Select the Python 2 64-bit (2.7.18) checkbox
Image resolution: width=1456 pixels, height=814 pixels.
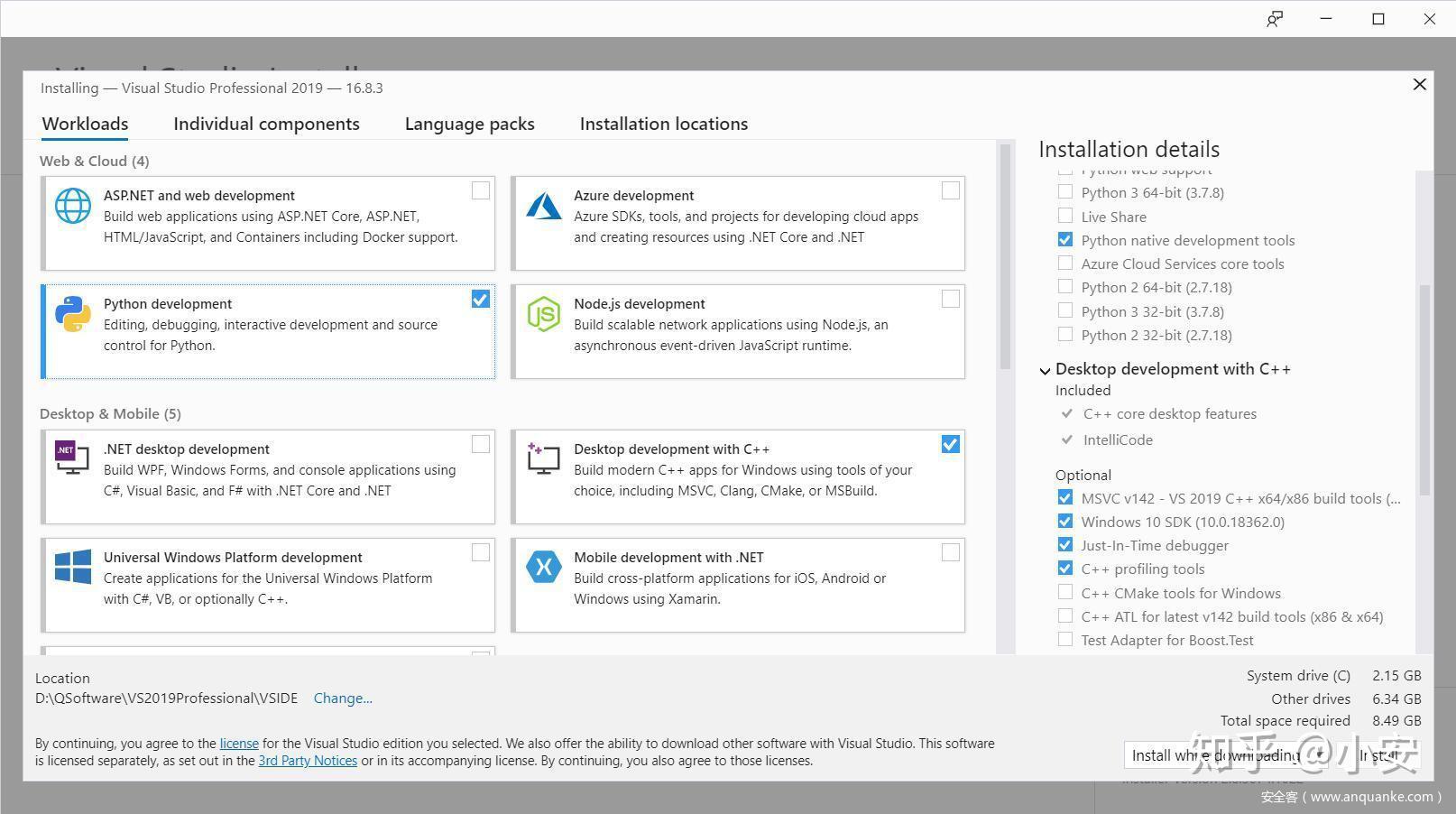click(x=1065, y=287)
